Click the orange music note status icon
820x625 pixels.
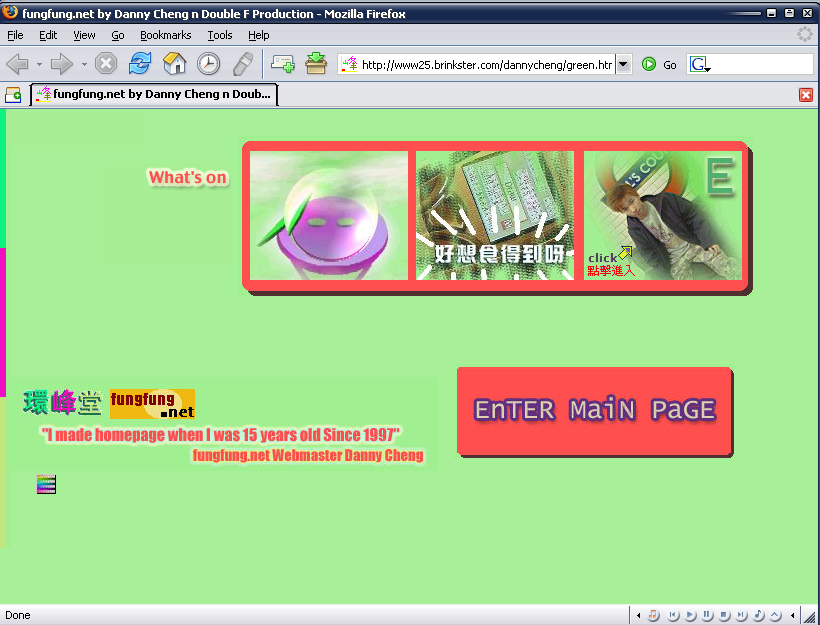(654, 614)
